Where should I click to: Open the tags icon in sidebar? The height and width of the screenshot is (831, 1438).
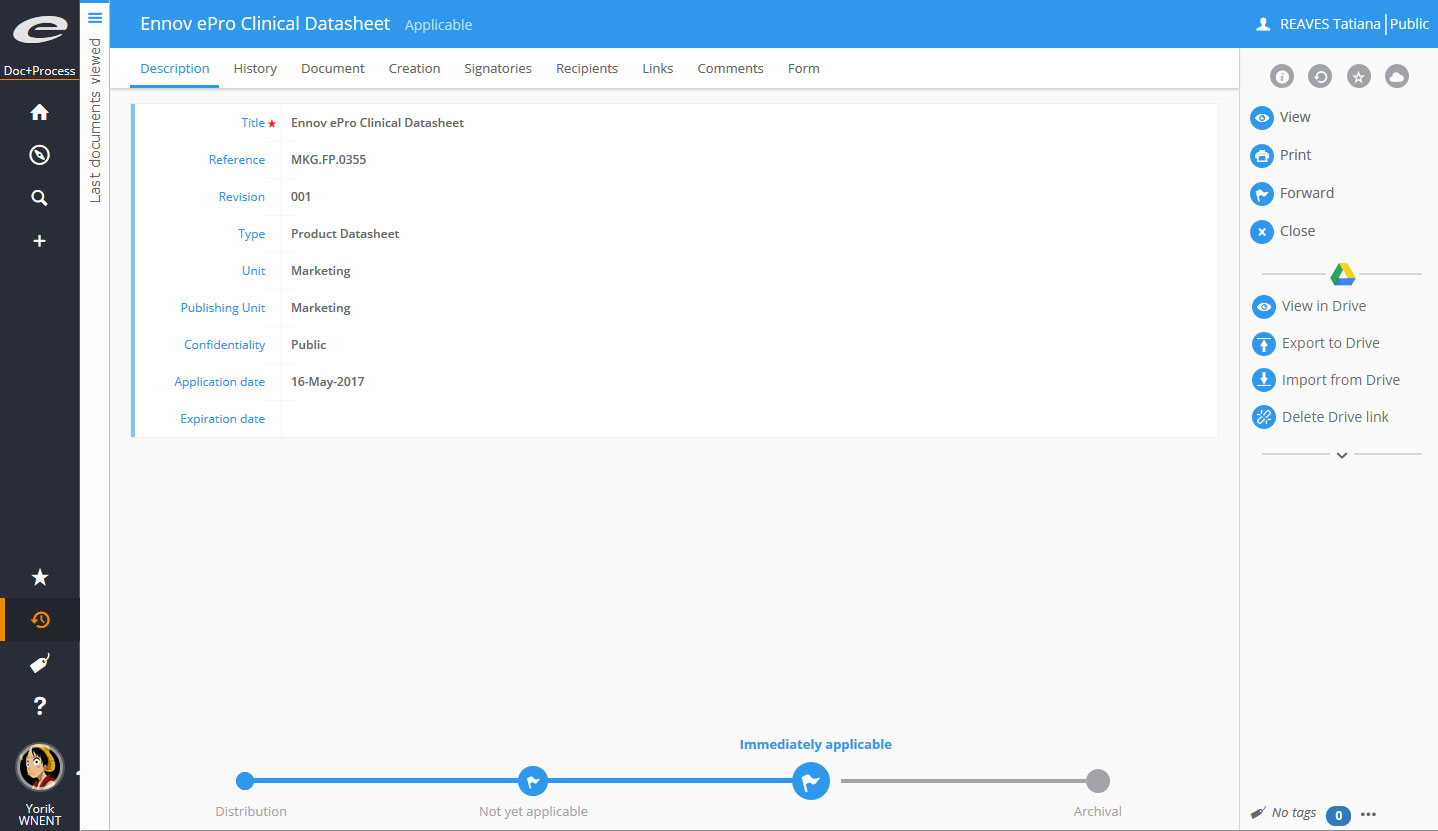click(40, 663)
